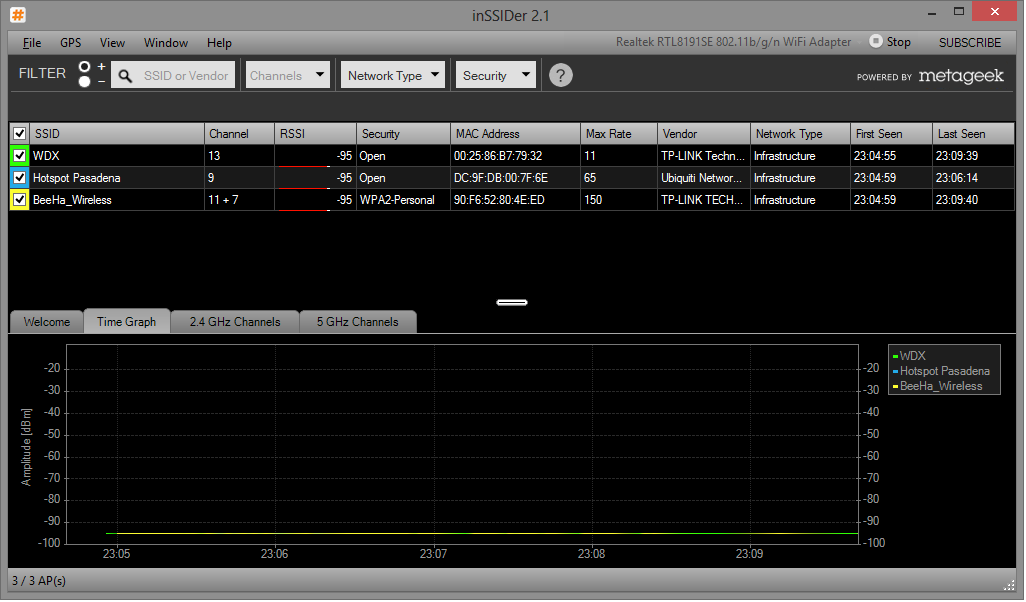1026x602 pixels.
Task: Open the Network Type filter dropdown
Action: click(393, 75)
